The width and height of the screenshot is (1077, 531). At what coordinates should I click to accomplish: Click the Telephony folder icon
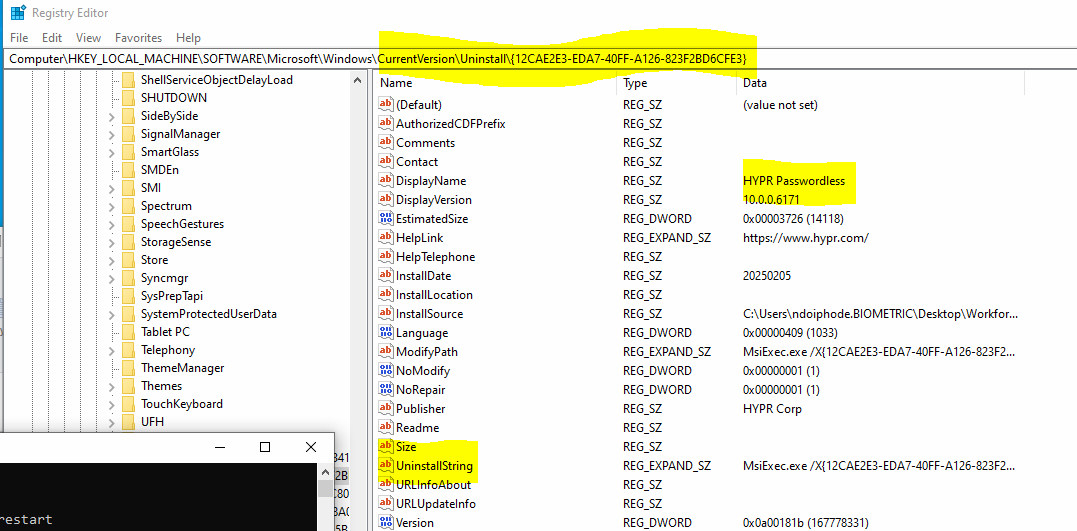tap(128, 350)
